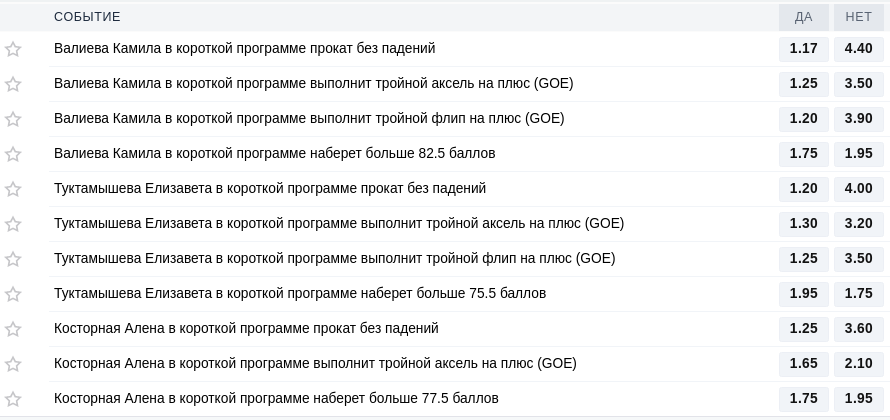Click star beside Туктамышева больше 75.5 баллов
This screenshot has width=890, height=420.
[13, 294]
